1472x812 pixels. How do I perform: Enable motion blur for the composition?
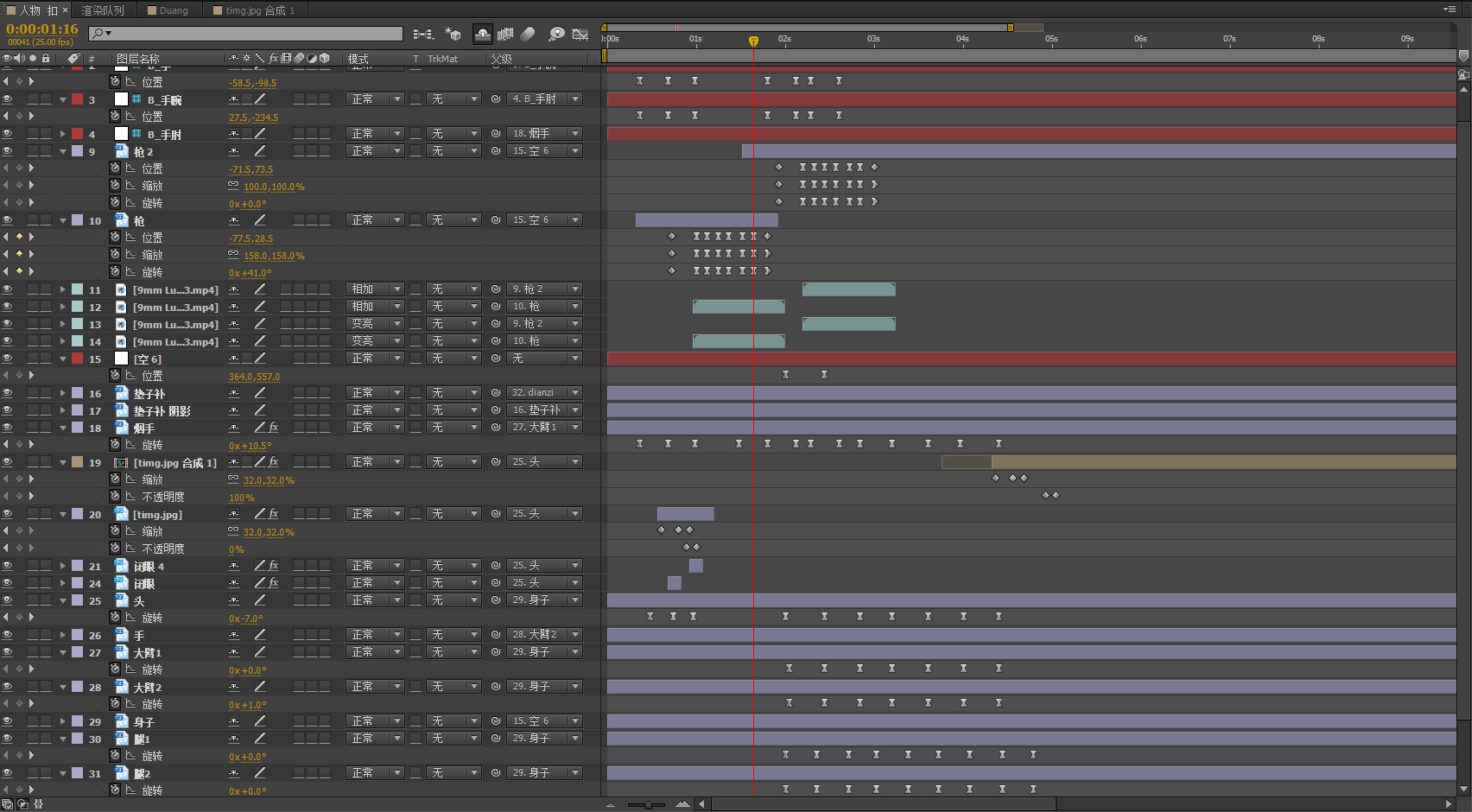(528, 34)
